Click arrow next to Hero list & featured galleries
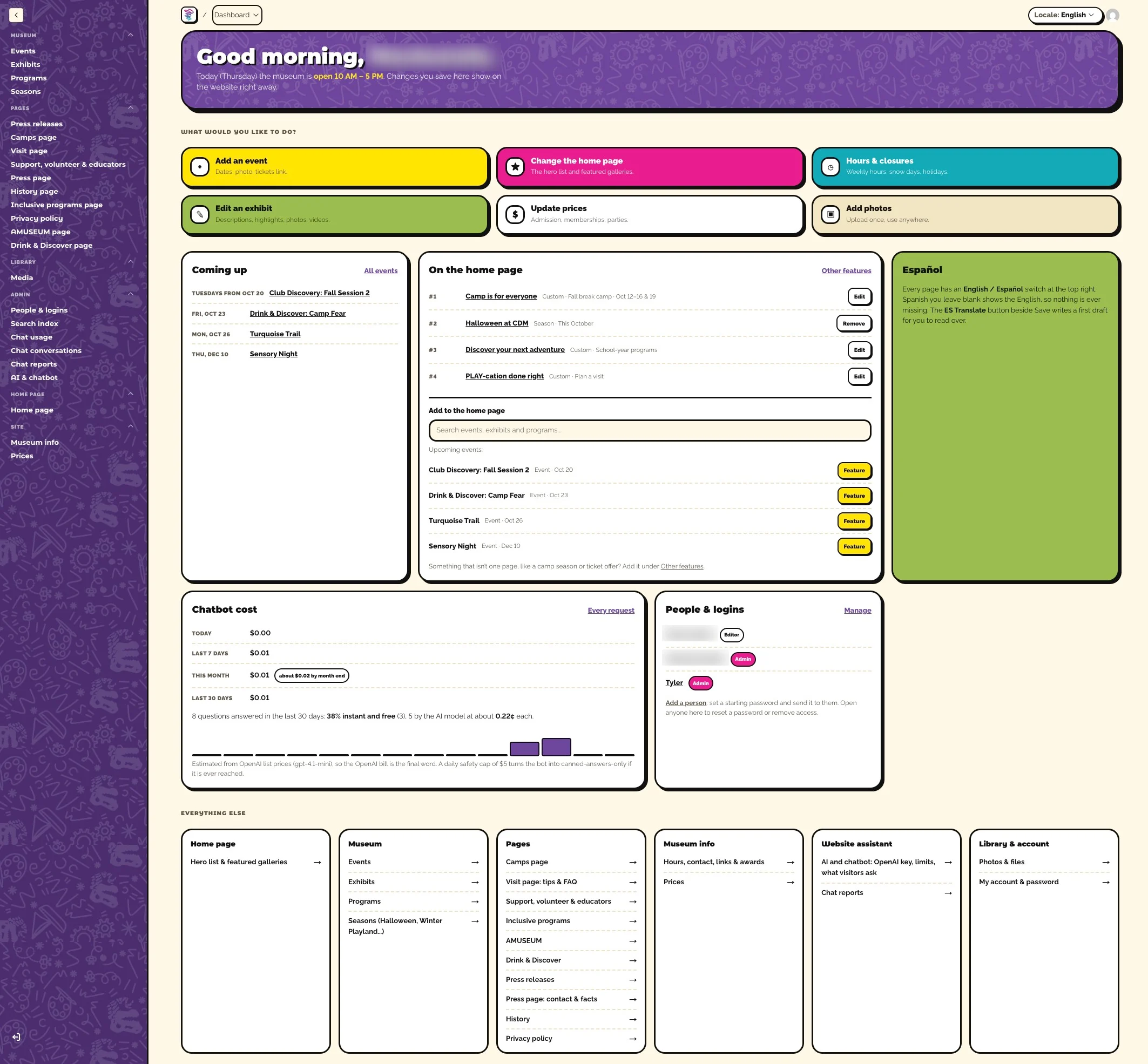This screenshot has height=1064, width=1148. pos(318,862)
